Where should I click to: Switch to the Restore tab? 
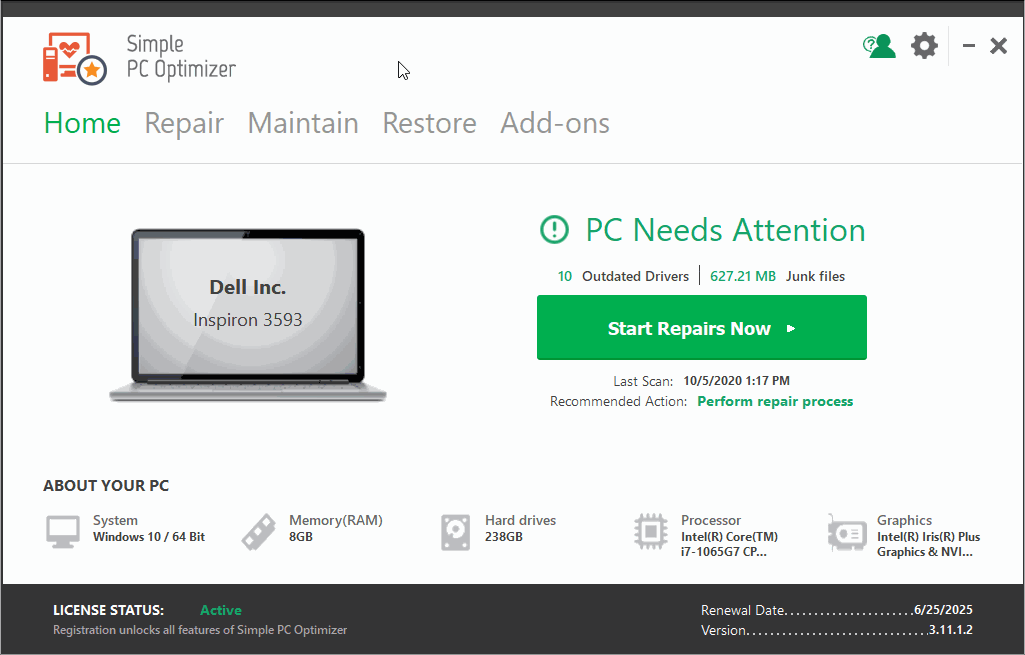(x=429, y=123)
